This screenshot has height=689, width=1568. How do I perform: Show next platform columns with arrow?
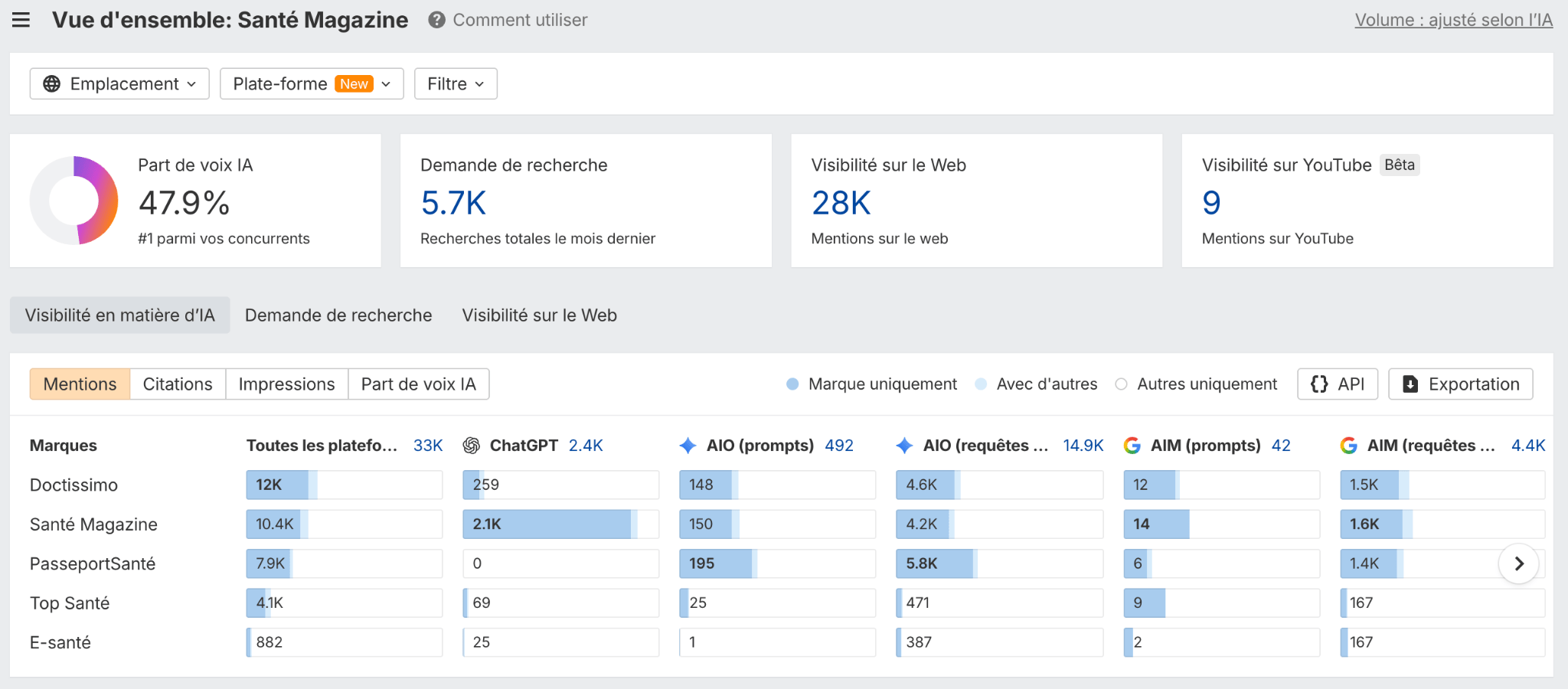pos(1519,563)
